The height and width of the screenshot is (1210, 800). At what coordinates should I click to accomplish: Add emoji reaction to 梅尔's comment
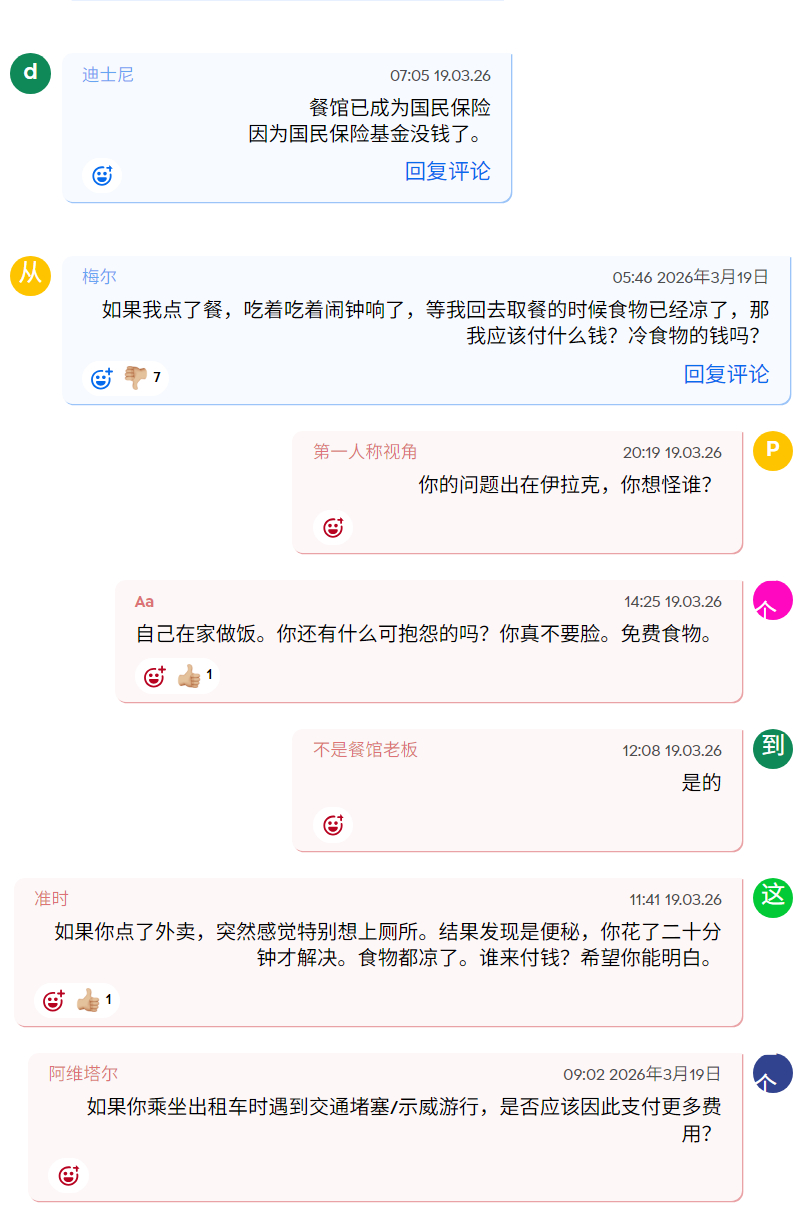click(x=102, y=378)
